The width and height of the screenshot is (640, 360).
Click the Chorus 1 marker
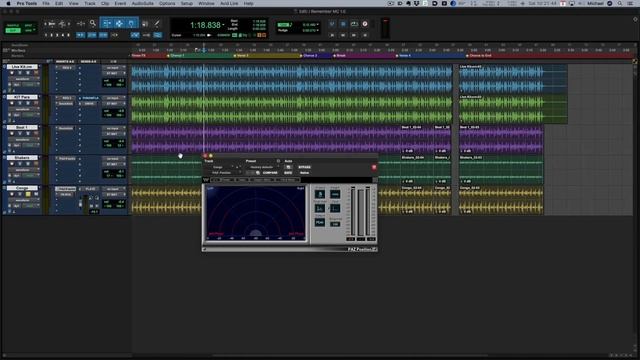click(x=176, y=56)
